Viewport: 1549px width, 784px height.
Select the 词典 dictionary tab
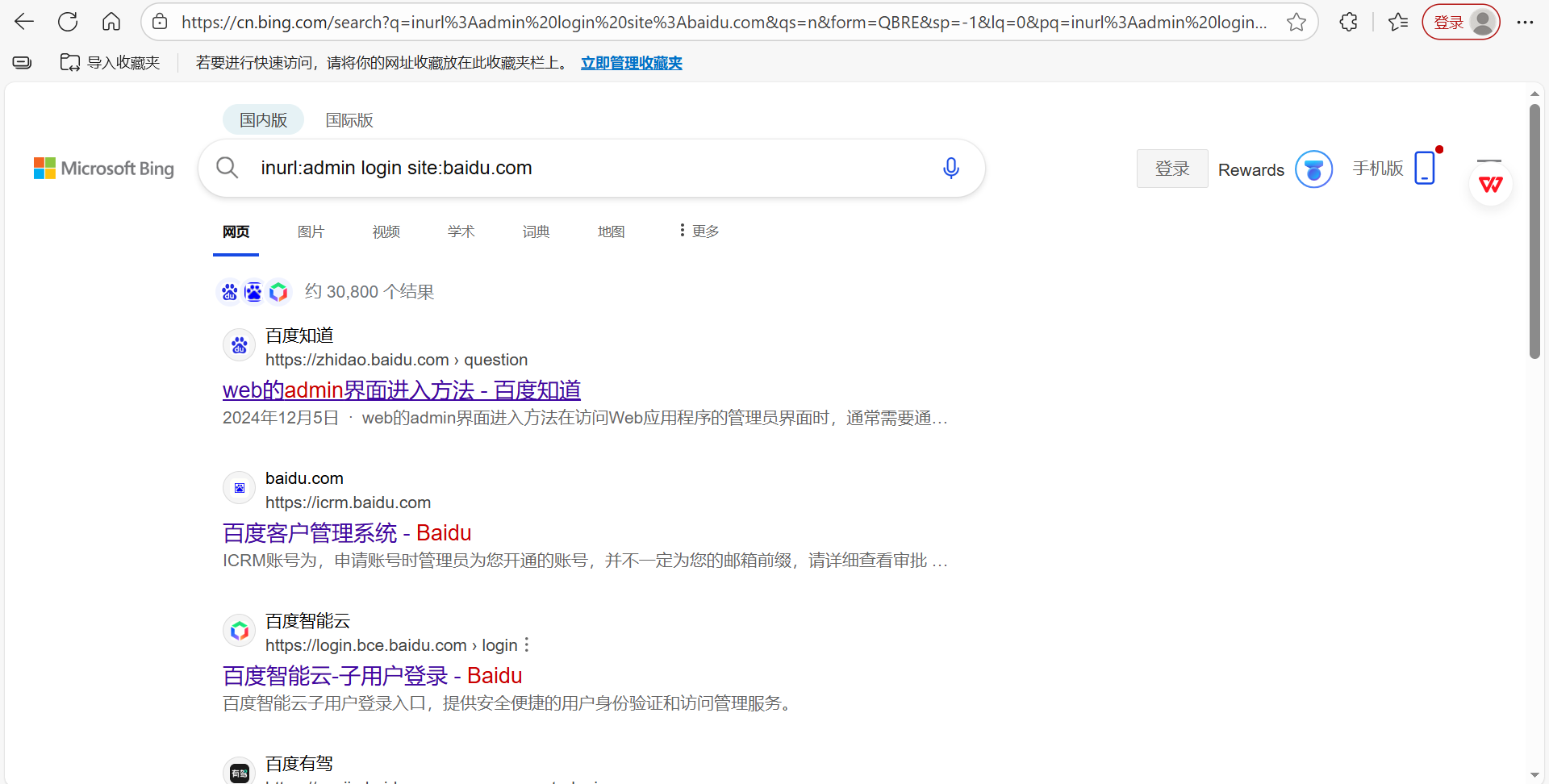coord(536,232)
